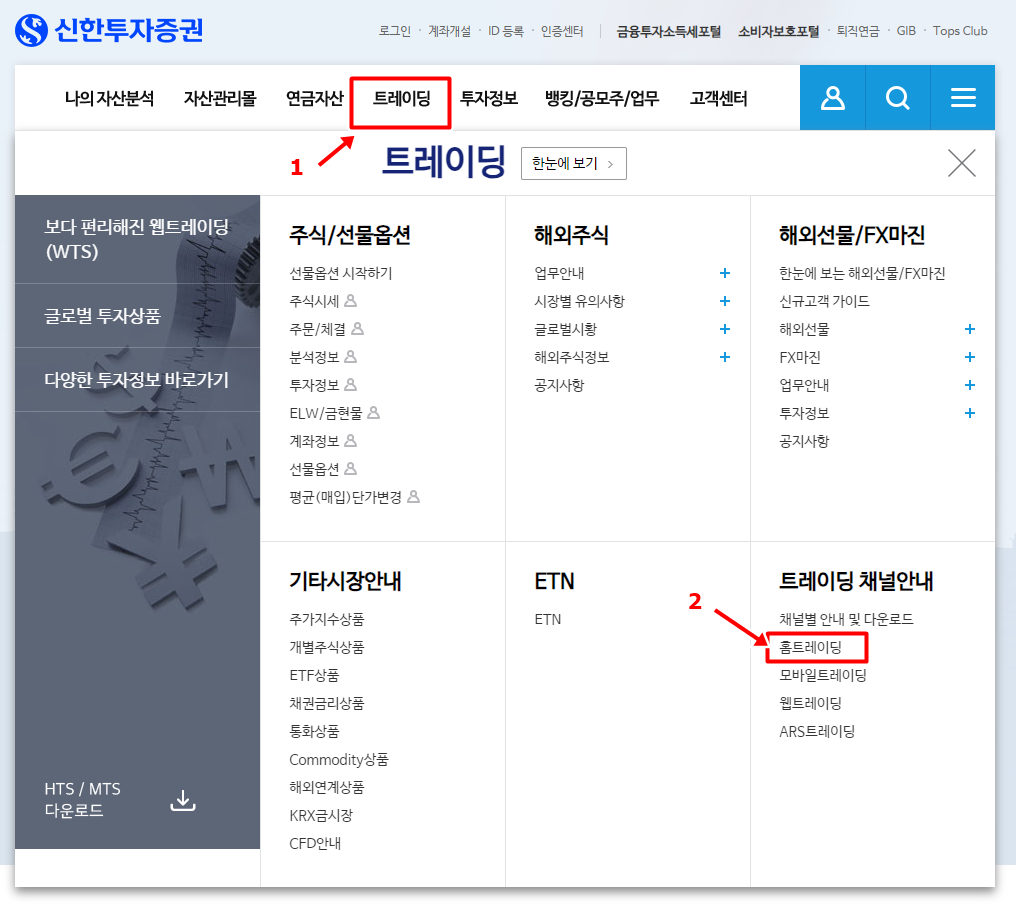Open 해외연계상품 link
The width and height of the screenshot is (1016, 905).
click(x=327, y=787)
